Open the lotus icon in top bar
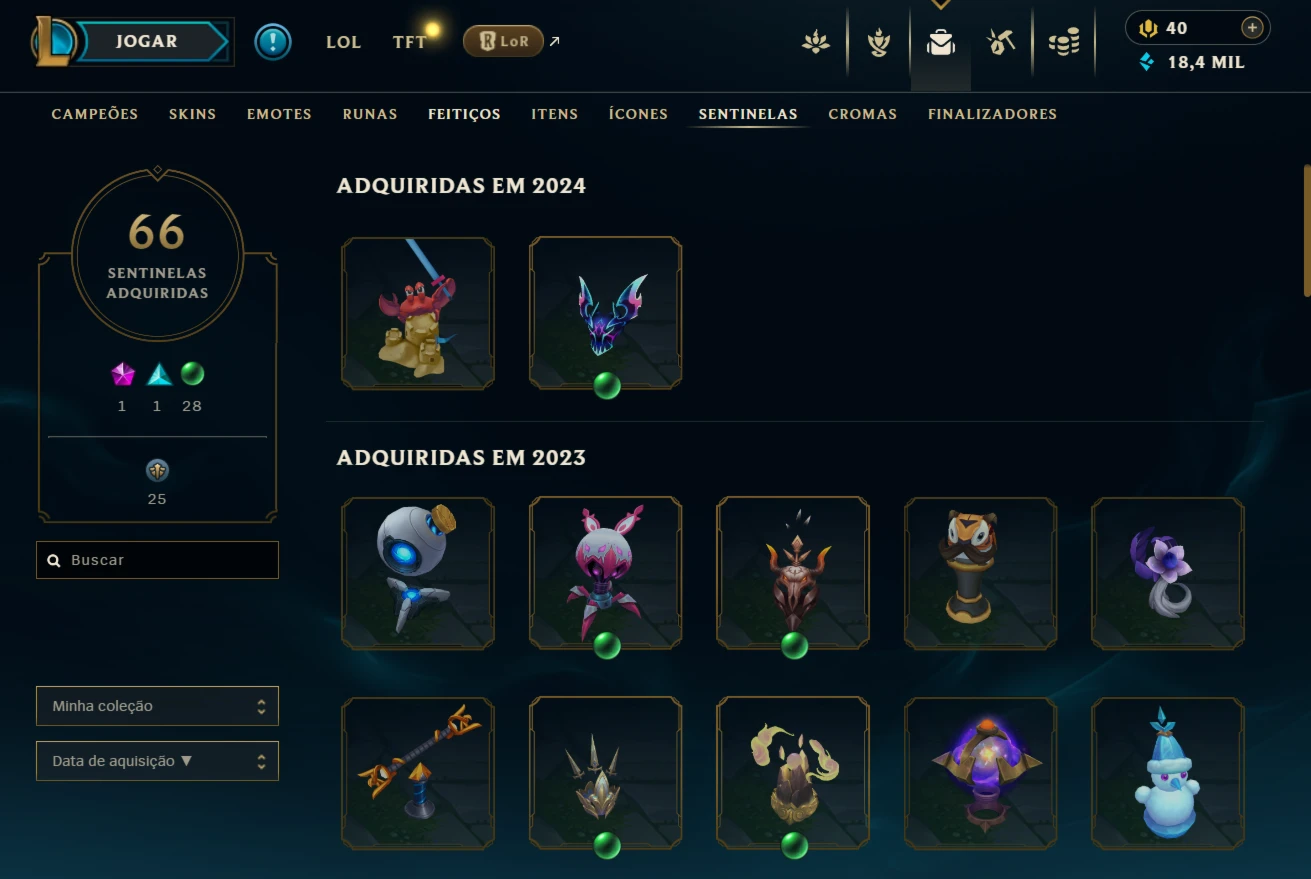 [816, 42]
